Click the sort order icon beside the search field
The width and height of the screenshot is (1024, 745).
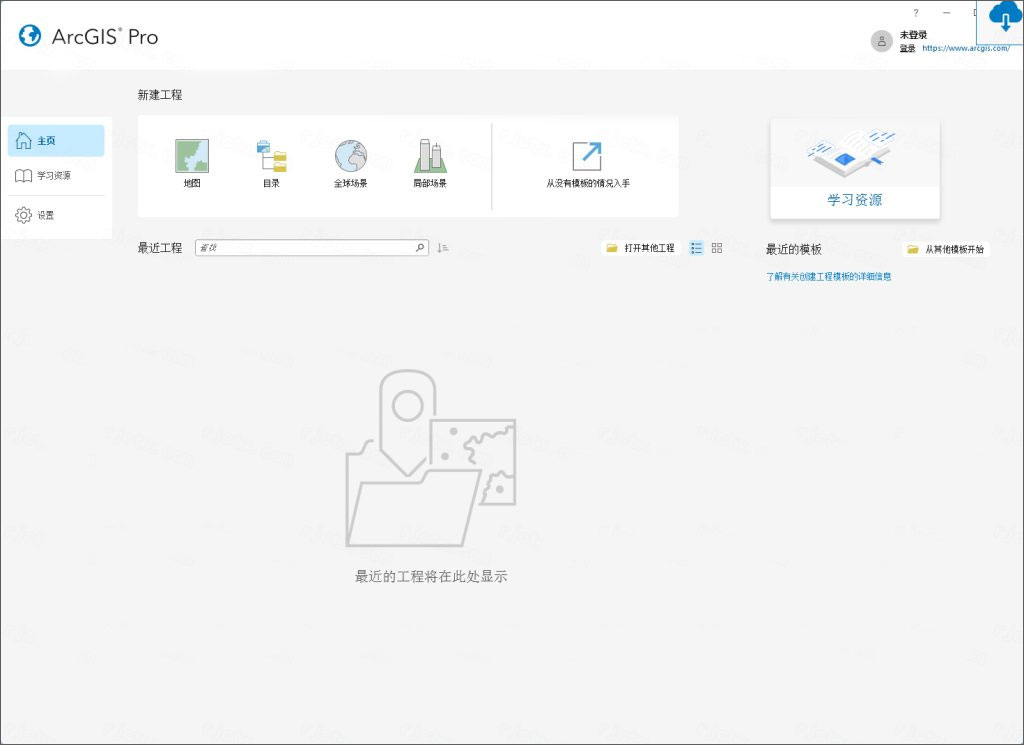[x=442, y=247]
